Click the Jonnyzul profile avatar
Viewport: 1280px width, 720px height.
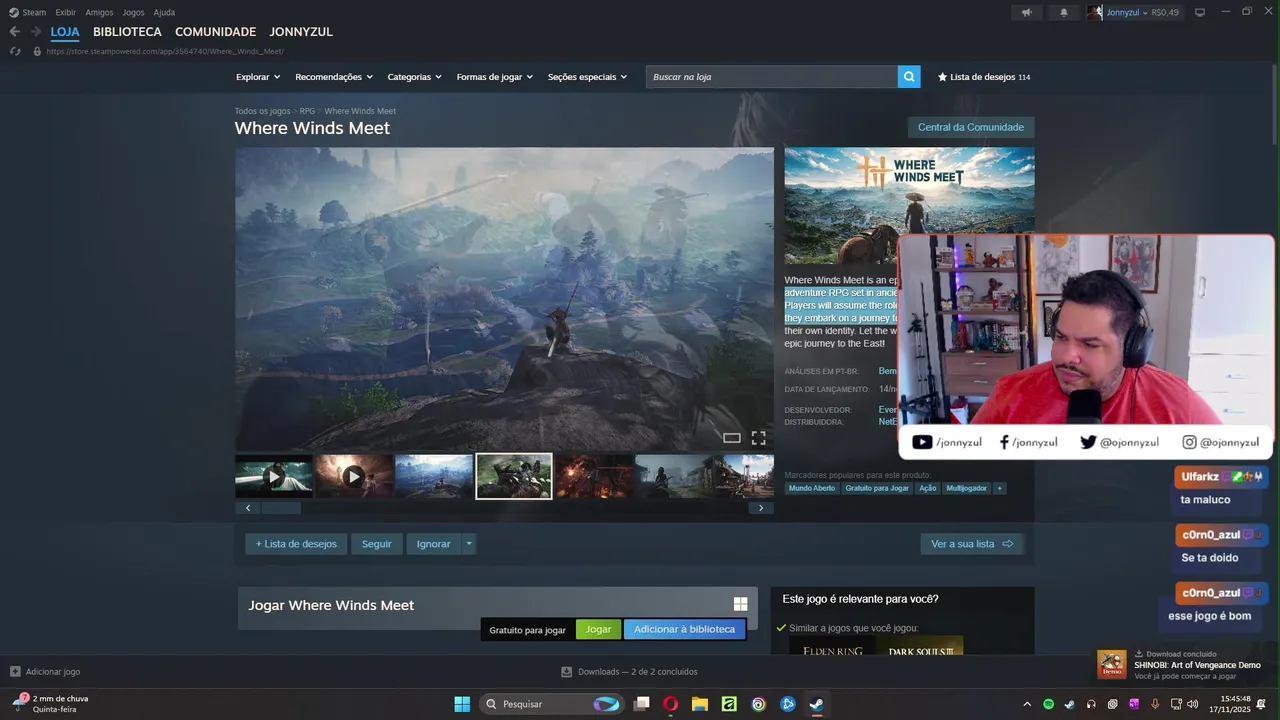(1094, 12)
